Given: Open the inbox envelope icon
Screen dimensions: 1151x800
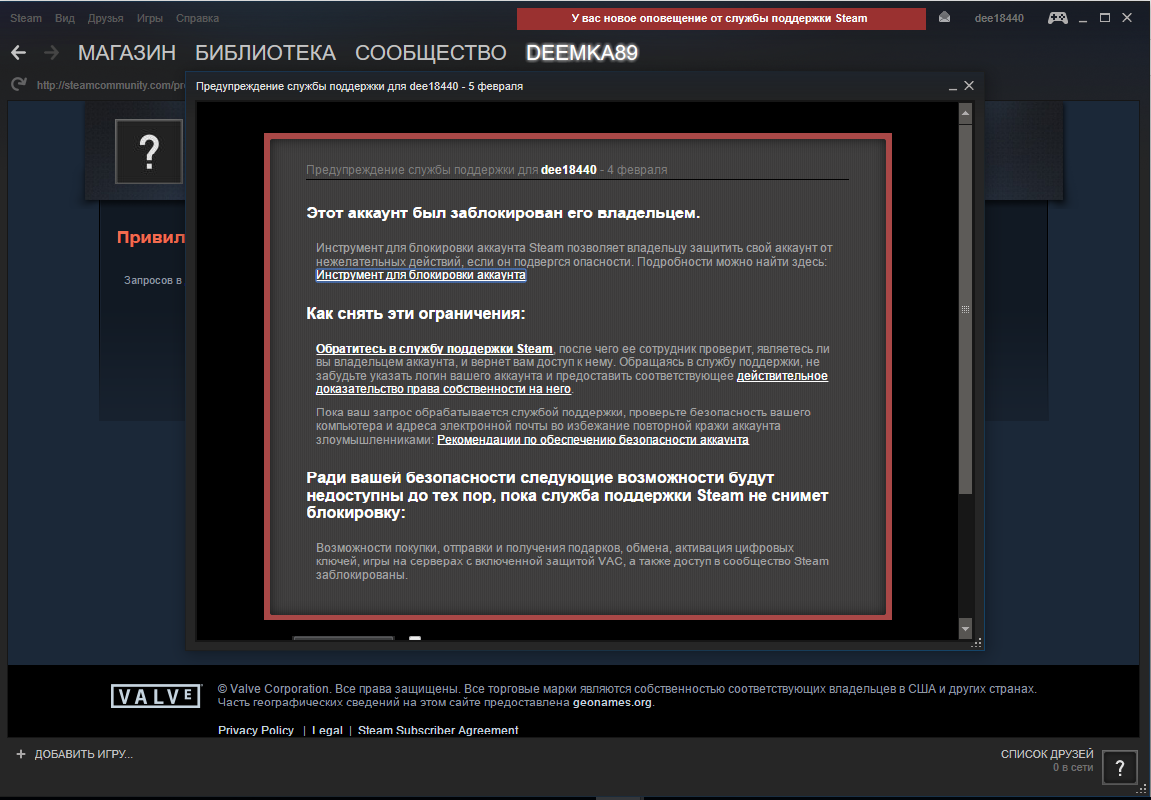Looking at the screenshot, I should [945, 18].
